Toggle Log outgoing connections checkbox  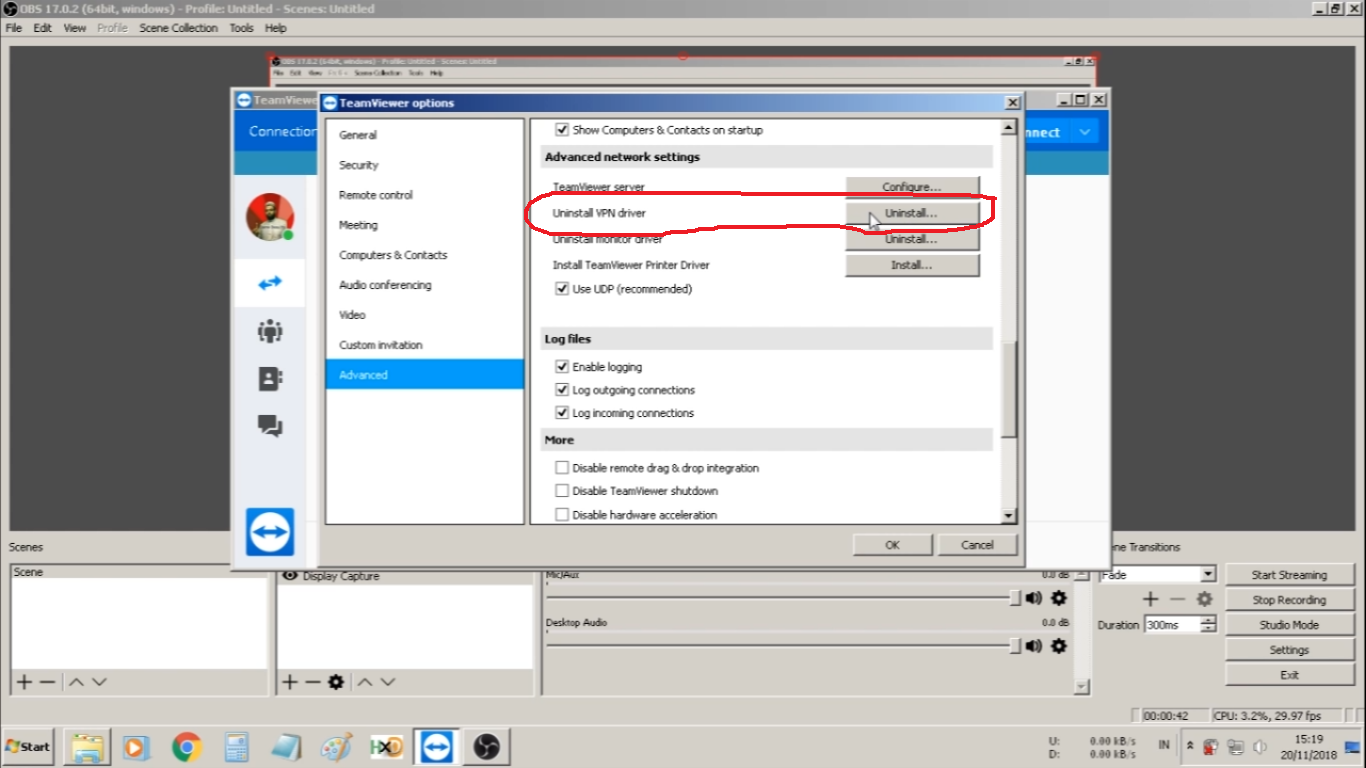(x=562, y=390)
